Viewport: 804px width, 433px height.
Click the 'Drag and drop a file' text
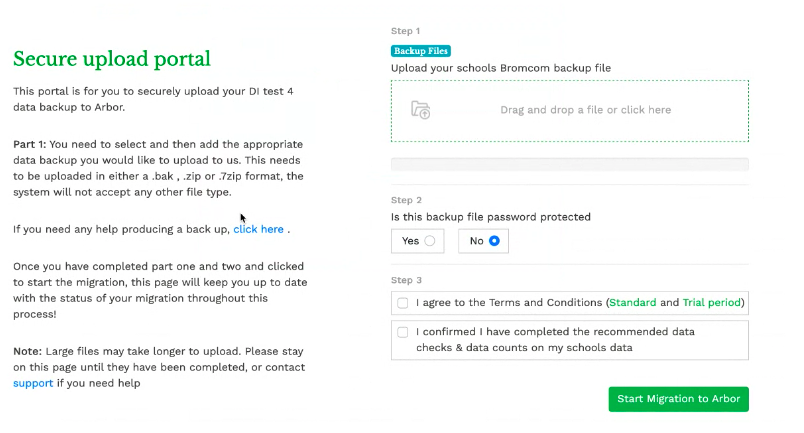585,110
